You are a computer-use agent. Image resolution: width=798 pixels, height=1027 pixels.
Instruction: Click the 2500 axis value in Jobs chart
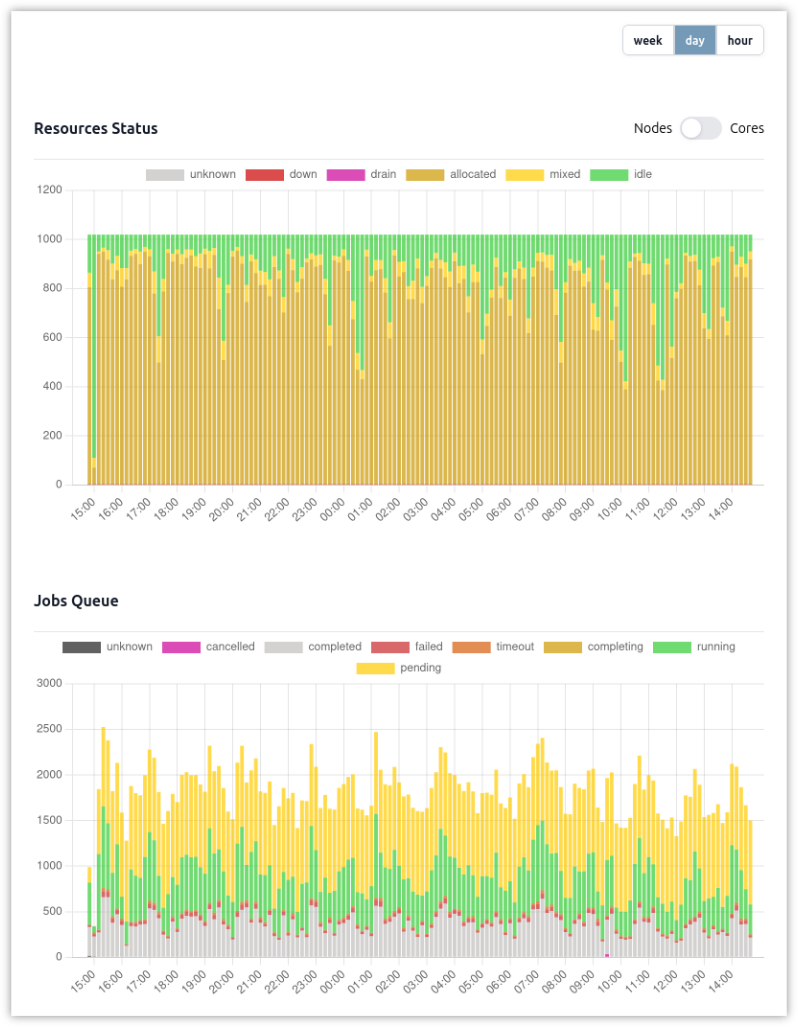click(50, 729)
